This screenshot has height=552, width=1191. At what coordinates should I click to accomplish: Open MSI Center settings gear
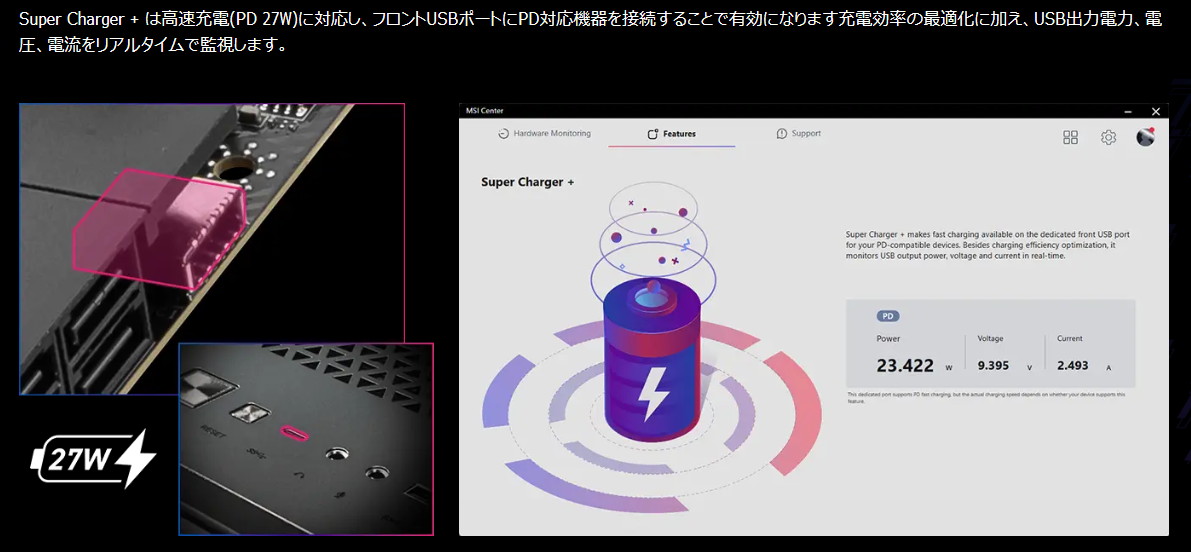(x=1108, y=137)
